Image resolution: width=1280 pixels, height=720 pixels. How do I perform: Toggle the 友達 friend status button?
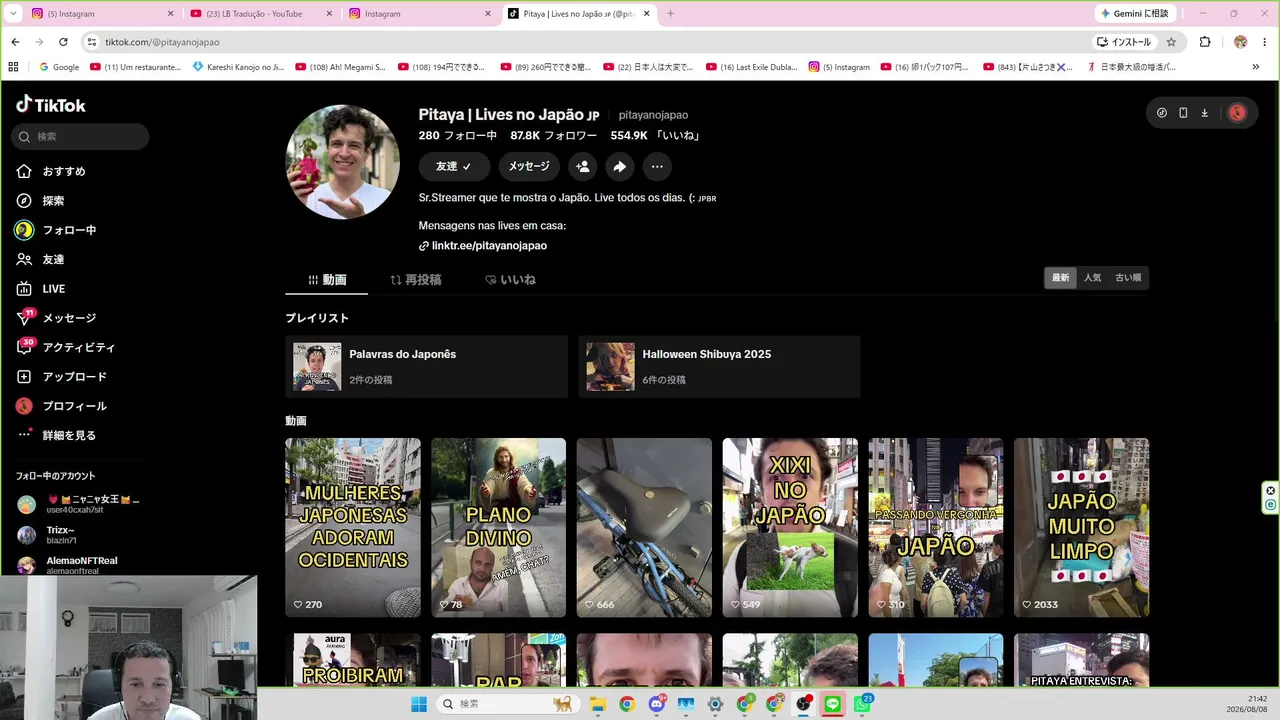point(454,167)
